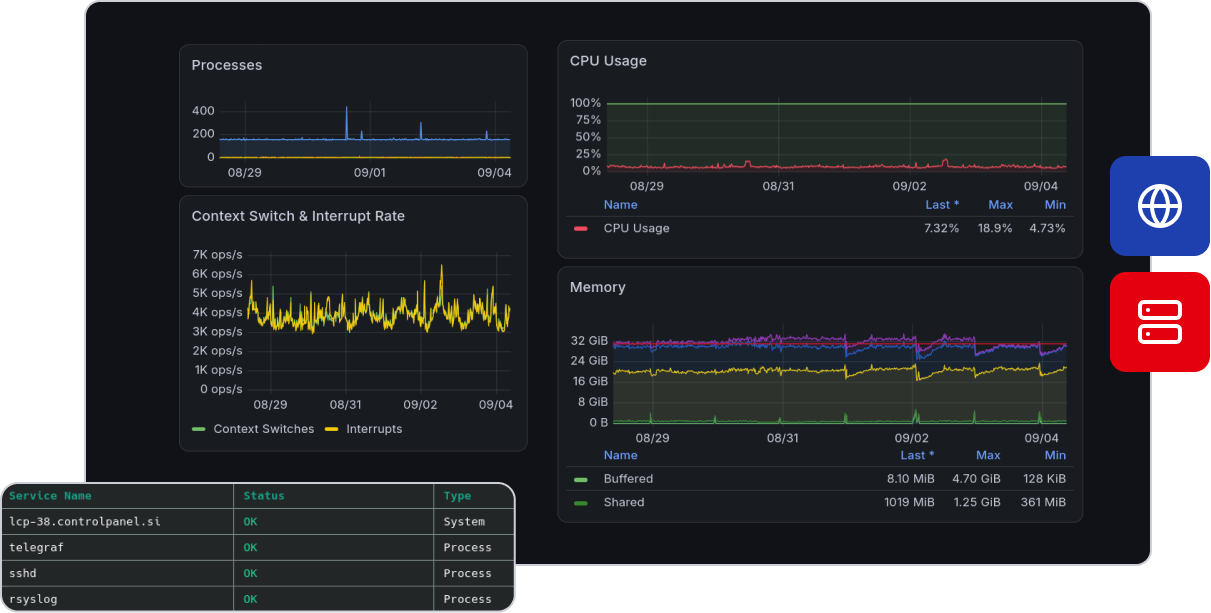
Task: Sort the CPU Usage legend by Max
Action: pos(1001,205)
